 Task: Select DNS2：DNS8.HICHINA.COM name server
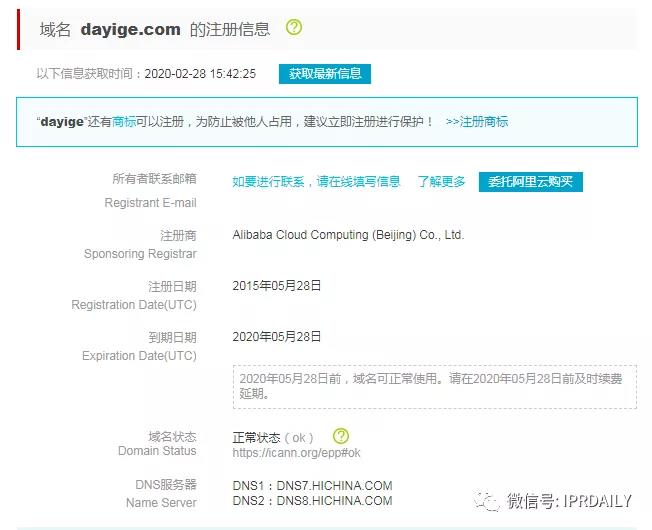tap(312, 500)
